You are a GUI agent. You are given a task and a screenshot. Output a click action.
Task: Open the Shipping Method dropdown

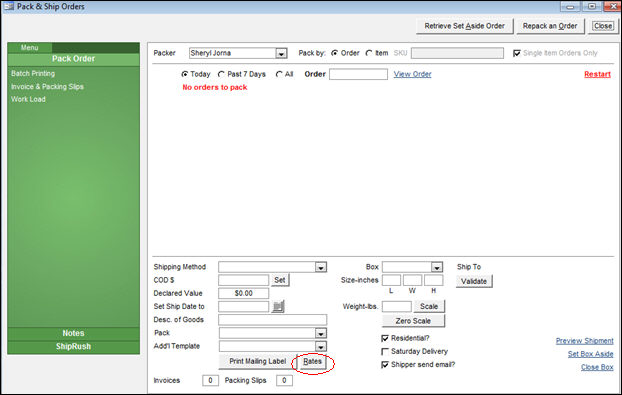[321, 267]
